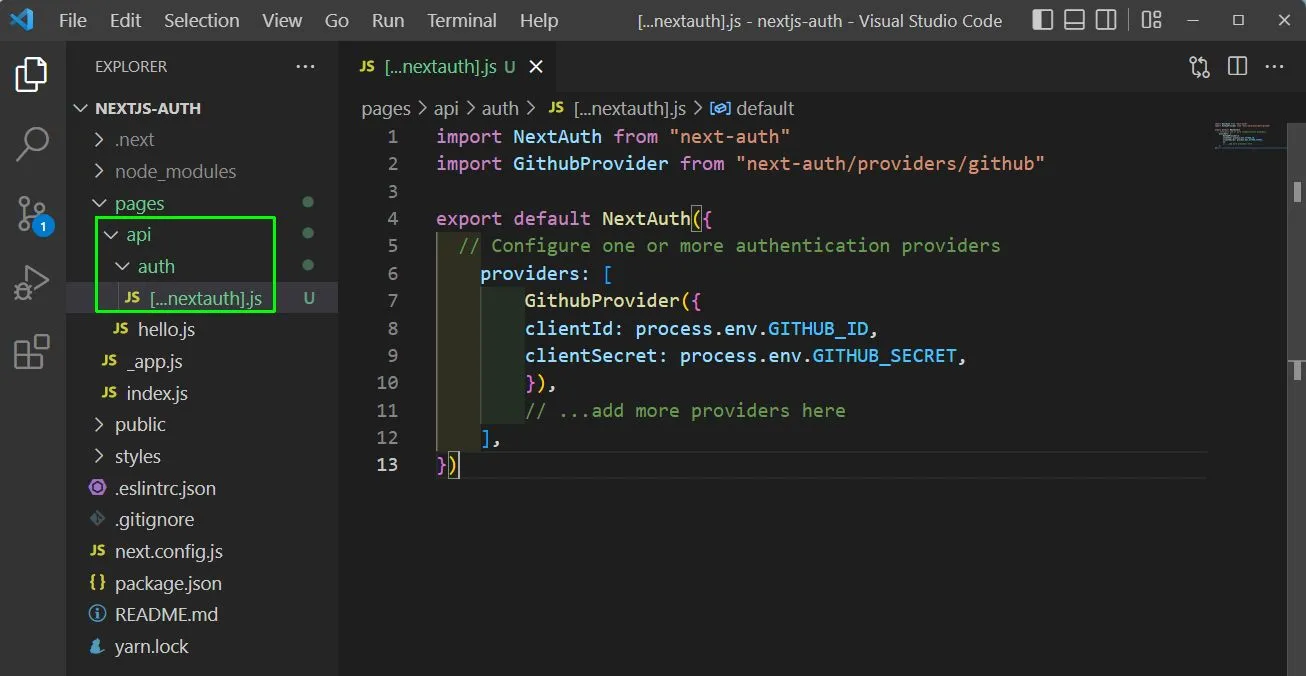Open the View menu
This screenshot has width=1306, height=676.
pyautogui.click(x=282, y=20)
